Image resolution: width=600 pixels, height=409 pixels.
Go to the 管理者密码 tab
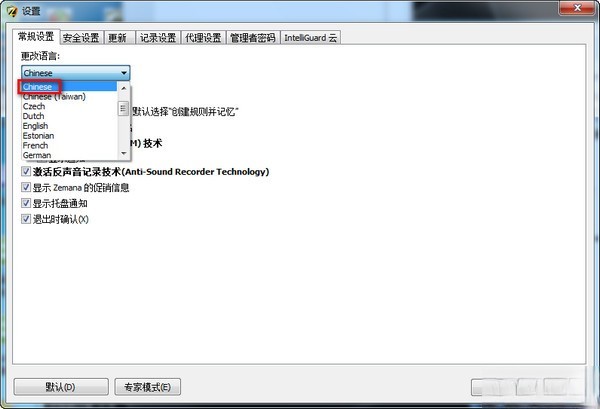[x=253, y=37]
